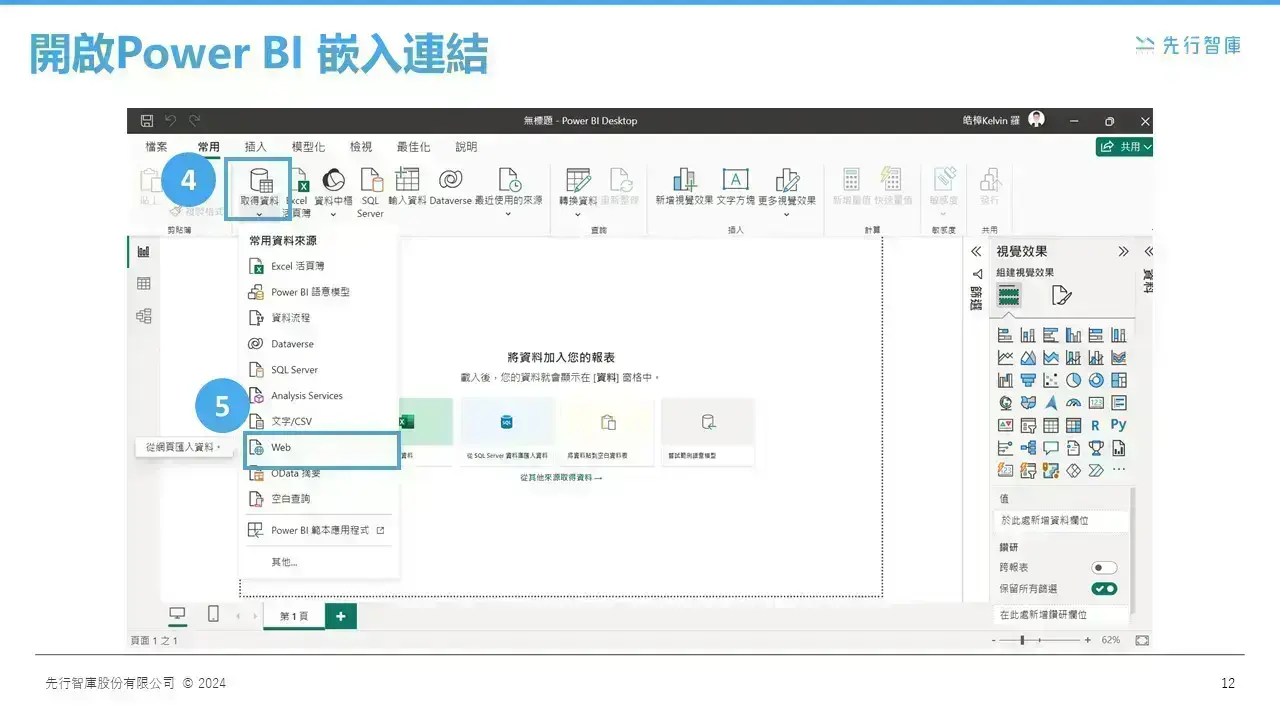
Task: Toggle the 跨報表 drill-through switch
Action: pyautogui.click(x=1104, y=568)
